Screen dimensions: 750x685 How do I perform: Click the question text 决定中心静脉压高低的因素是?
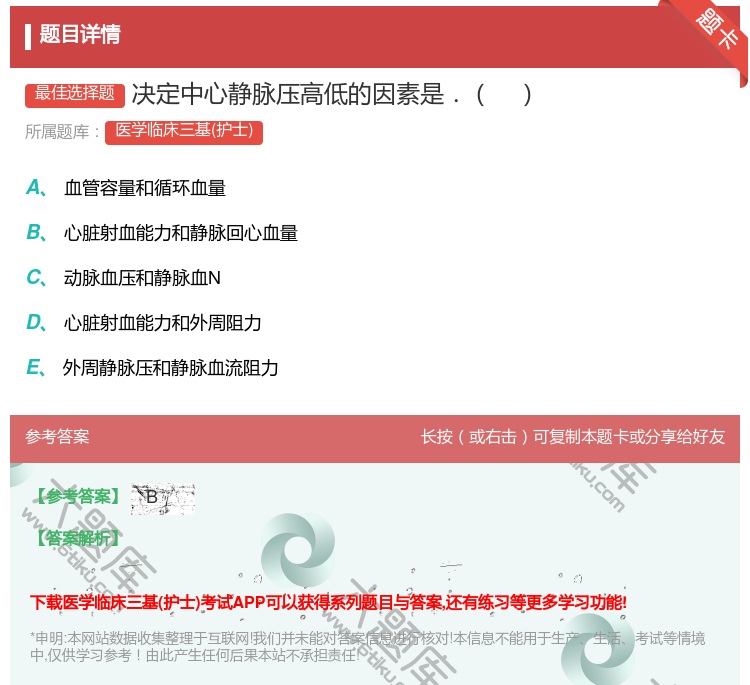point(288,94)
